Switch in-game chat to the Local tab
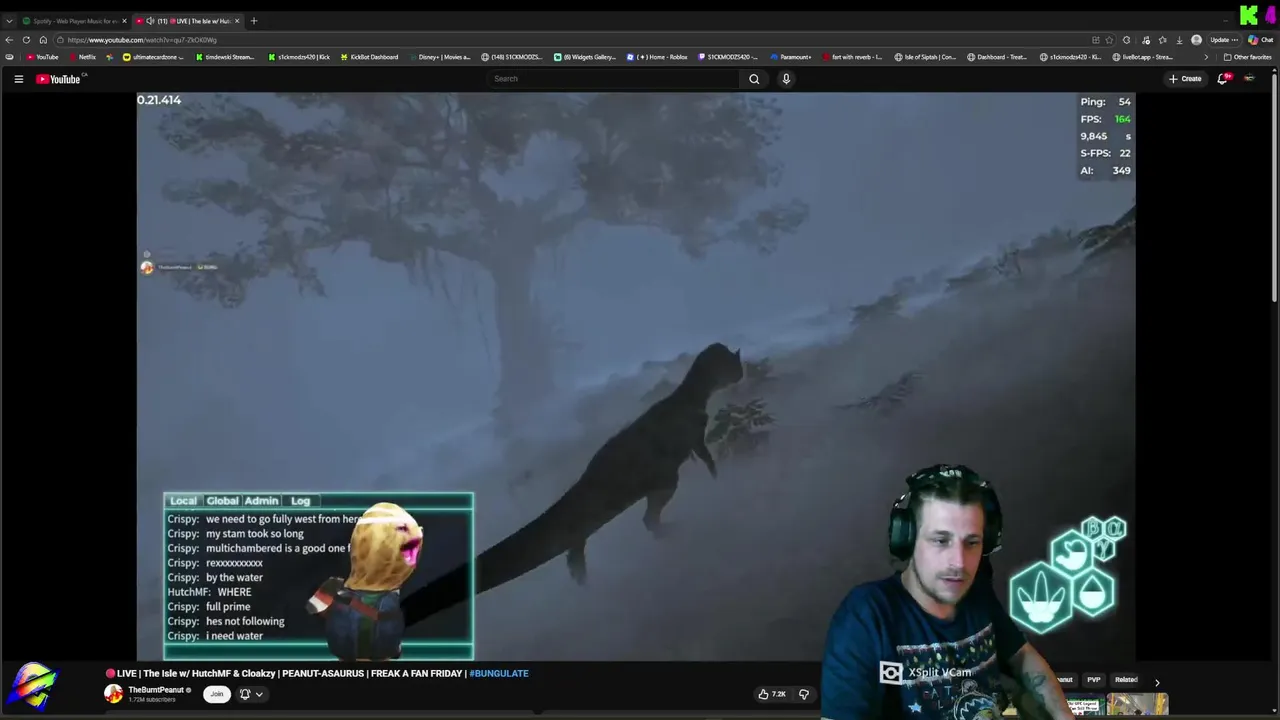The height and width of the screenshot is (720, 1280). (x=183, y=501)
